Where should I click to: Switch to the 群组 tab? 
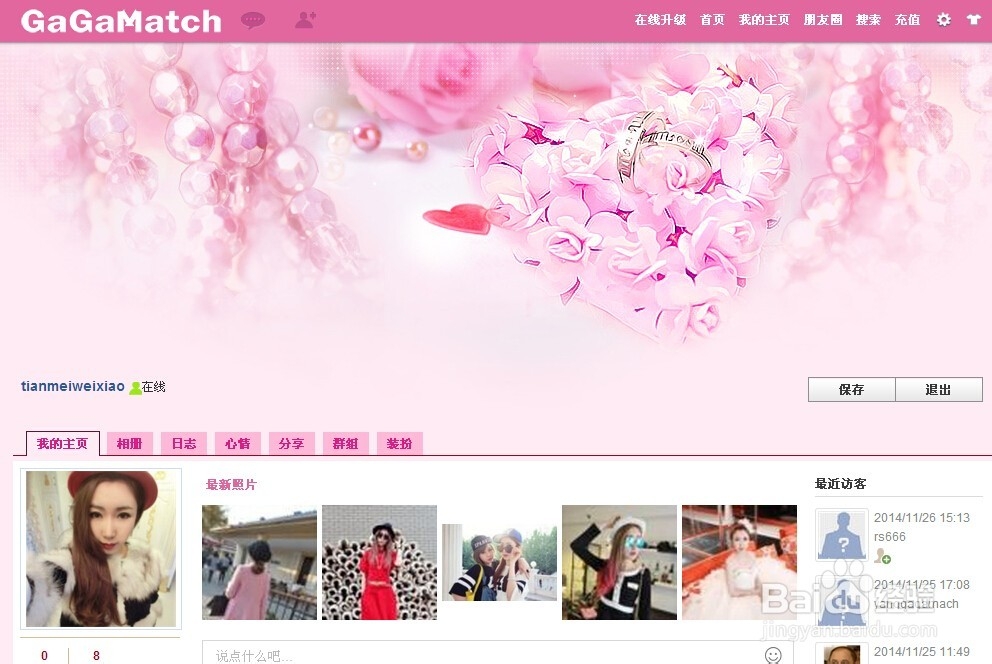(345, 443)
